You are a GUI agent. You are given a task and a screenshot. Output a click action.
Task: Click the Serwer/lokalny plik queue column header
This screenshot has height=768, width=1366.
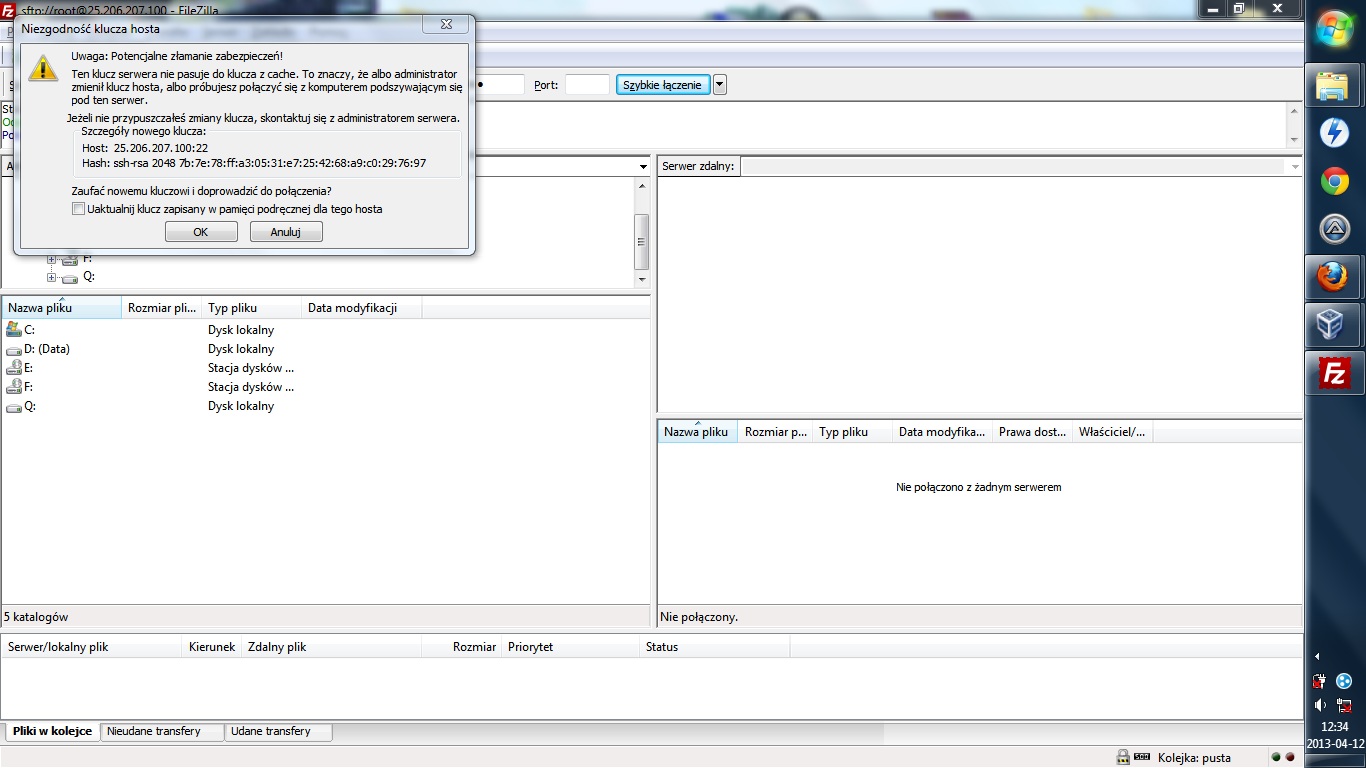(92, 647)
